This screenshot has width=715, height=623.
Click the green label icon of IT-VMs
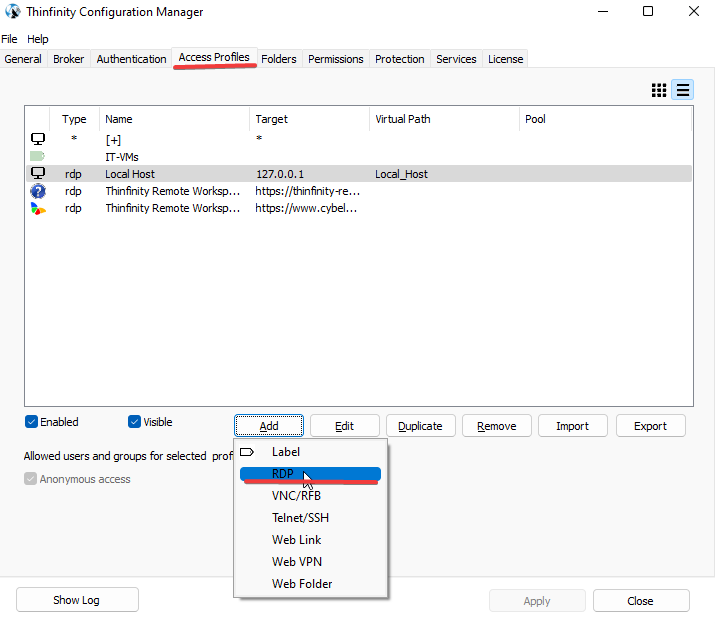37,156
